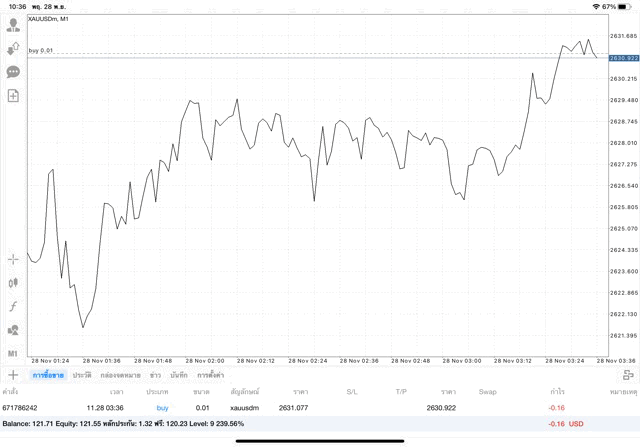Viewport: 640px width, 447px height.
Task: Tap the buy/sell arrows trade icon
Action: click(13, 48)
